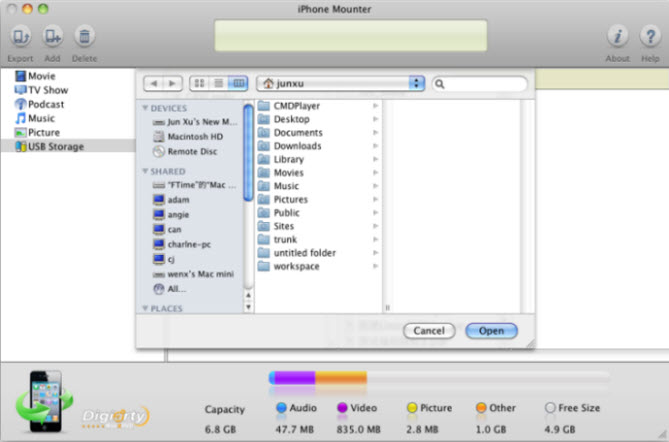Click the blue Audio legend dot
Screen dimensions: 669x442
point(281,408)
